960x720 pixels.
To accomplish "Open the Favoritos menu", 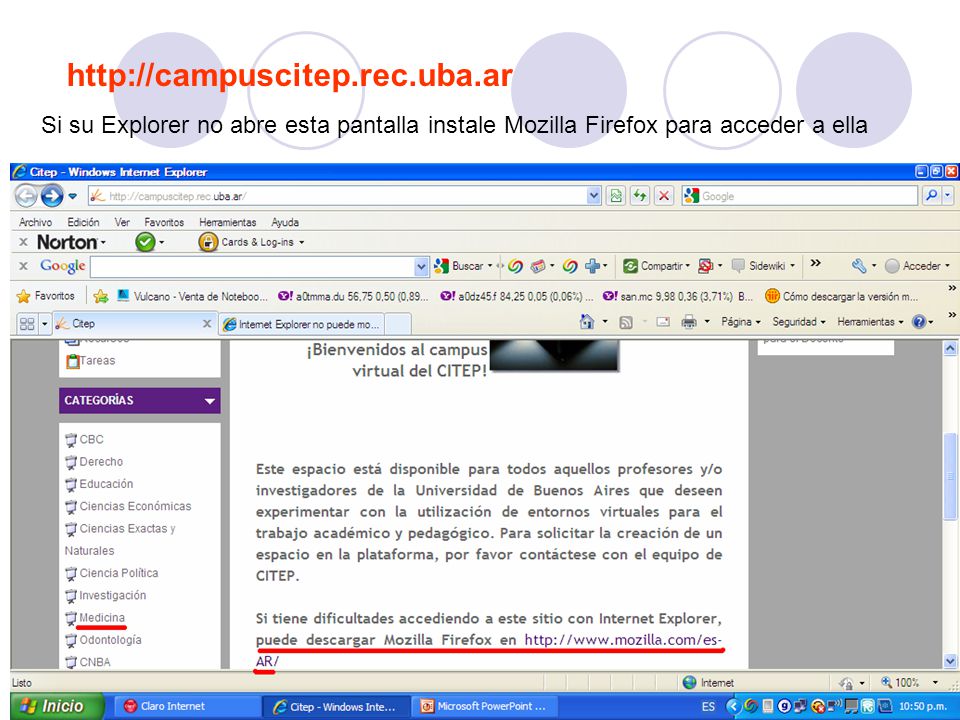I will (164, 222).
